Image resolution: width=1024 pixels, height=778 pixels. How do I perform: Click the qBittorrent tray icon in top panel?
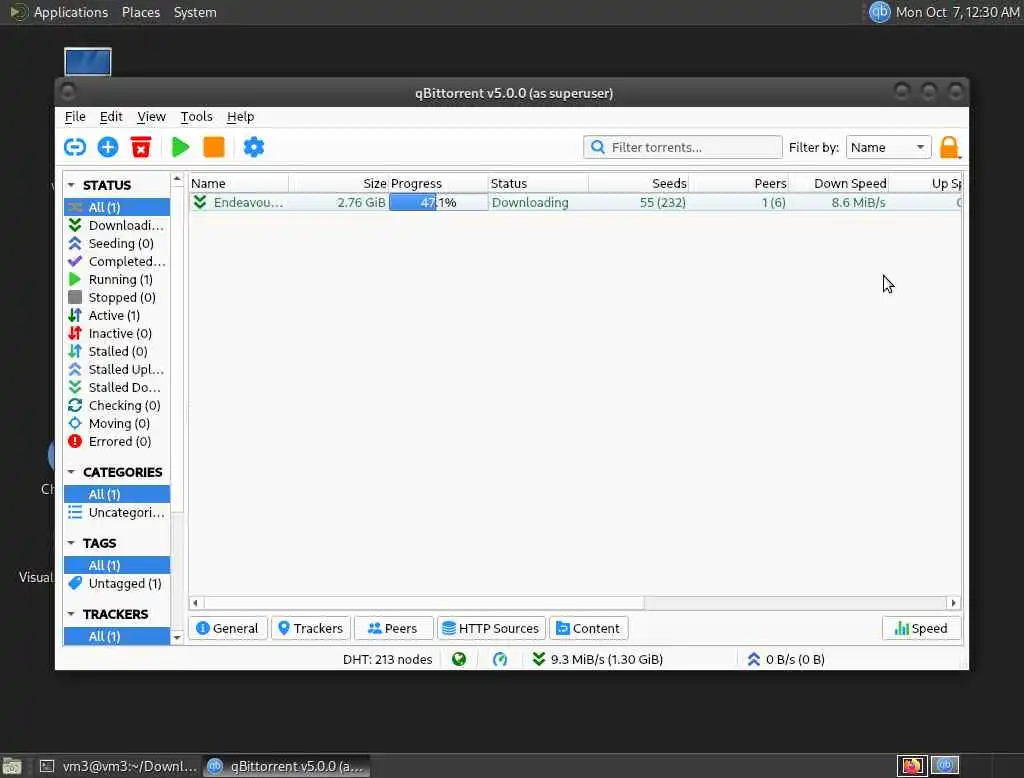tap(879, 12)
